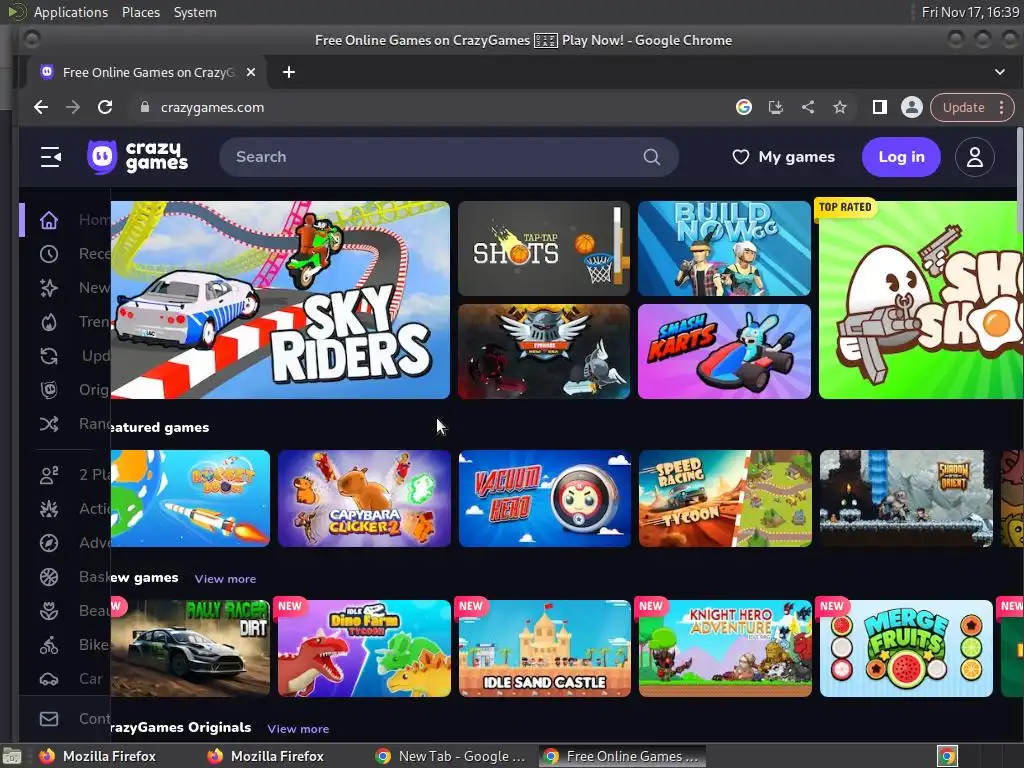Toggle Chrome side panel icon

(880, 107)
